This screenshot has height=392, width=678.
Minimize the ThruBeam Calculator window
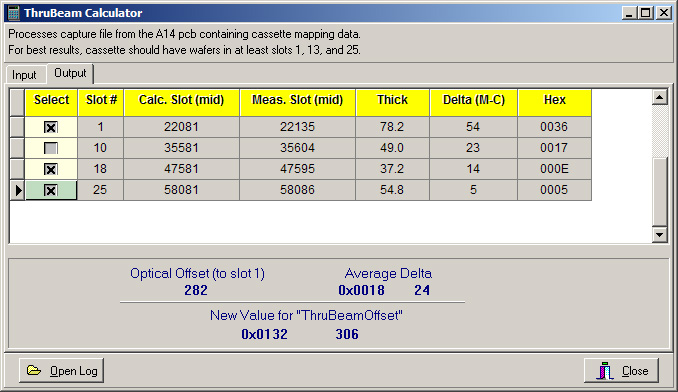pyautogui.click(x=630, y=13)
